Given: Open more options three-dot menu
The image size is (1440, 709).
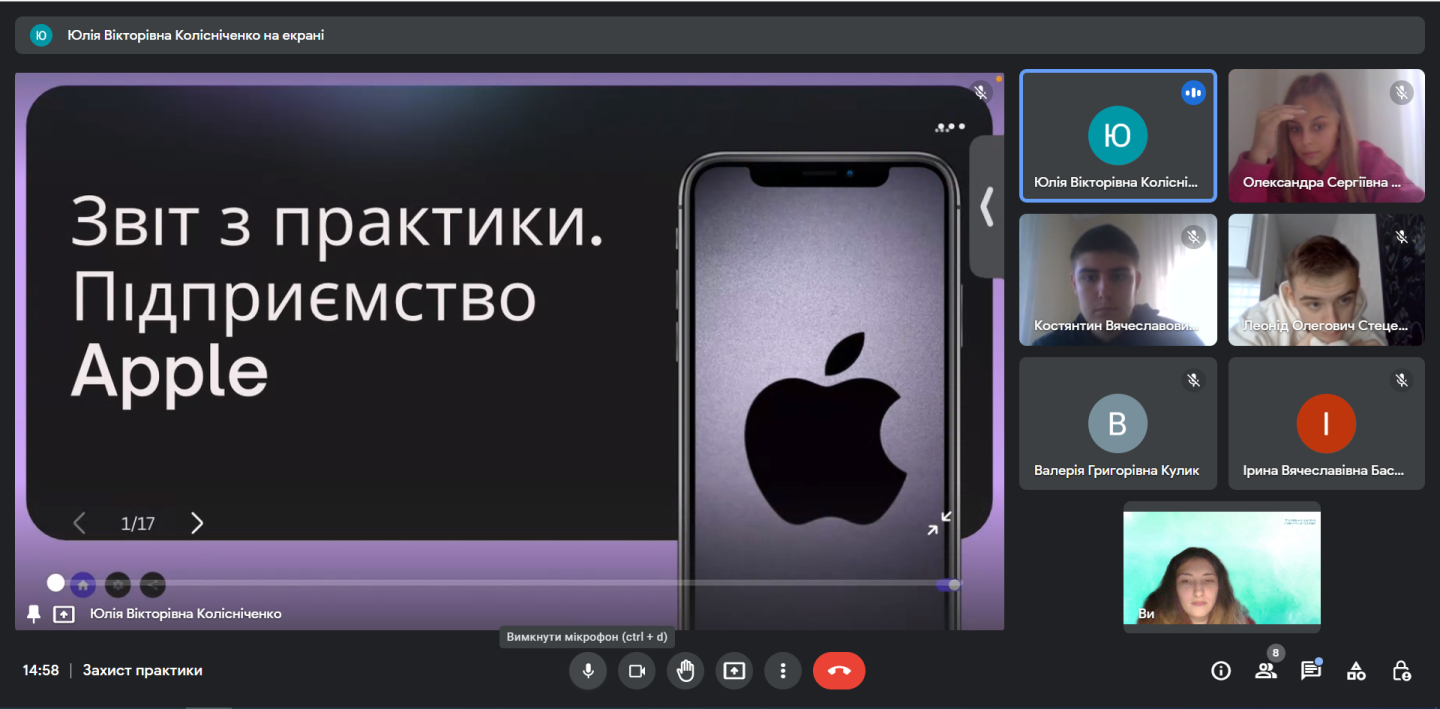Looking at the screenshot, I should tap(783, 671).
